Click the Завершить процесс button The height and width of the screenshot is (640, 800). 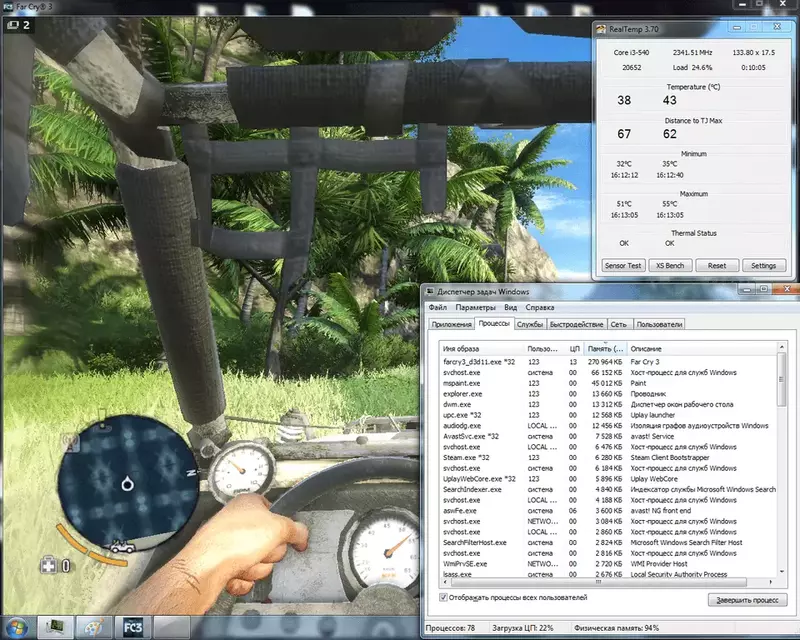click(x=747, y=600)
